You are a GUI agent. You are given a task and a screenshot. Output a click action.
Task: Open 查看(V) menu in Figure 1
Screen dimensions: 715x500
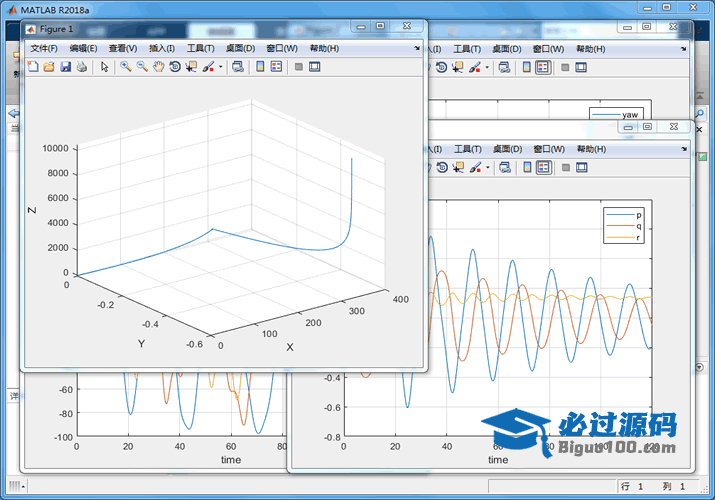pos(123,48)
